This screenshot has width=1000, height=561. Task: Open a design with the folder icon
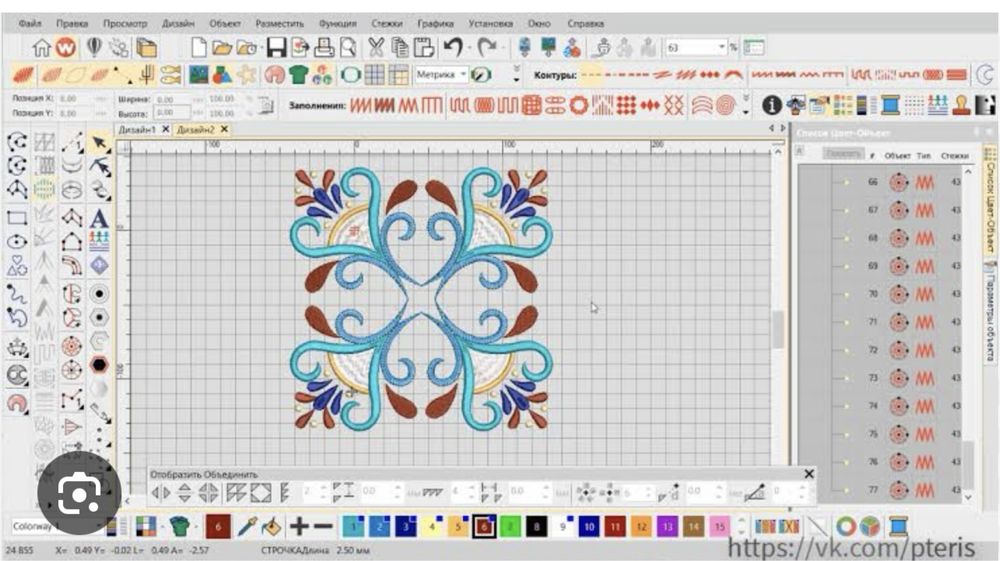221,48
